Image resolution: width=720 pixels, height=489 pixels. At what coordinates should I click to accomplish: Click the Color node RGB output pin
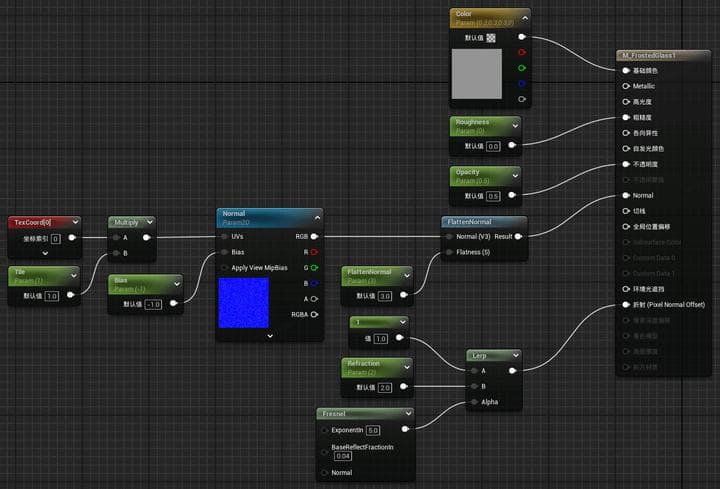522,37
